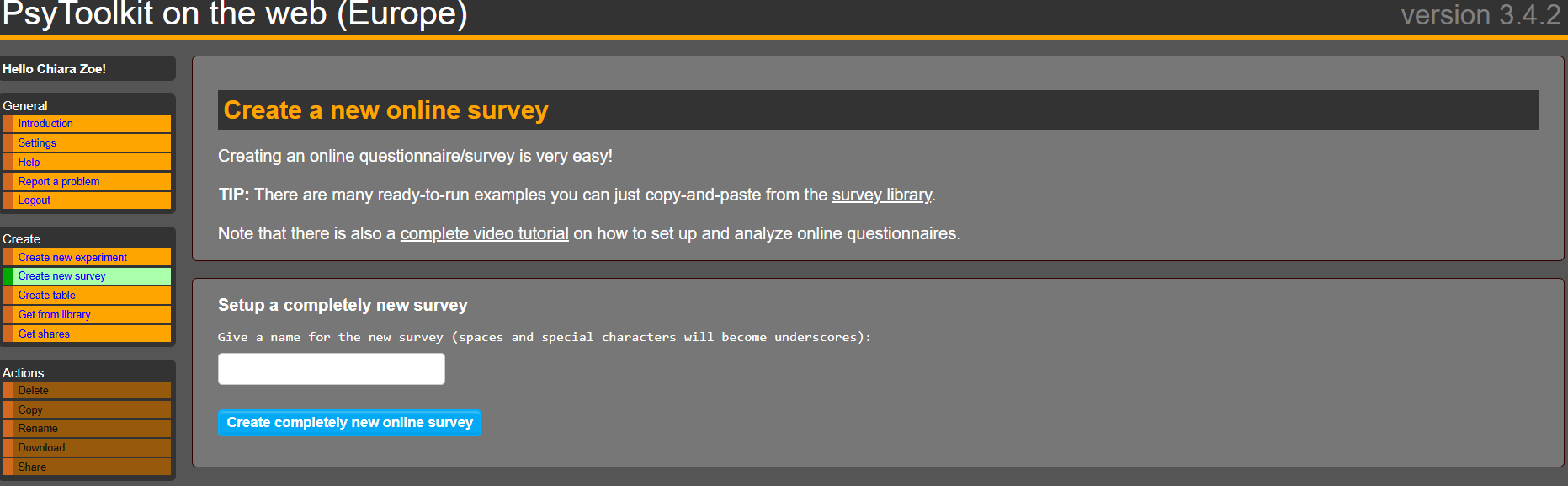Choose Create new experiment

(x=72, y=258)
